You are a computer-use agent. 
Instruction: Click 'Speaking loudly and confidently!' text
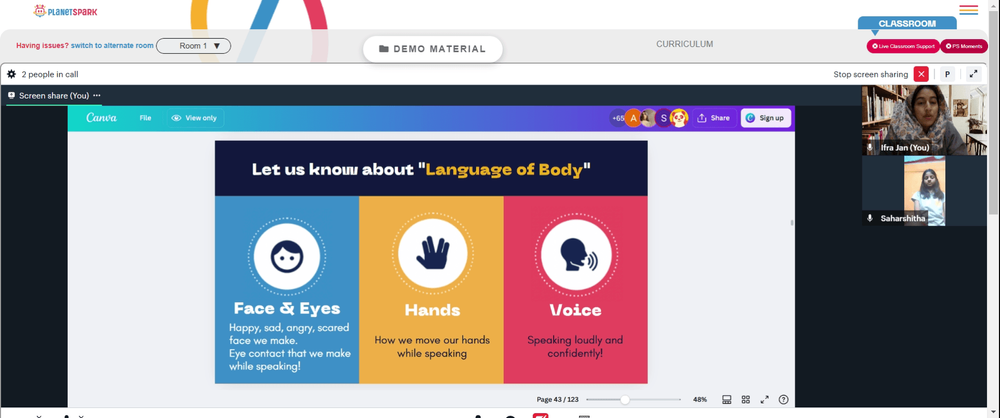coord(575,347)
